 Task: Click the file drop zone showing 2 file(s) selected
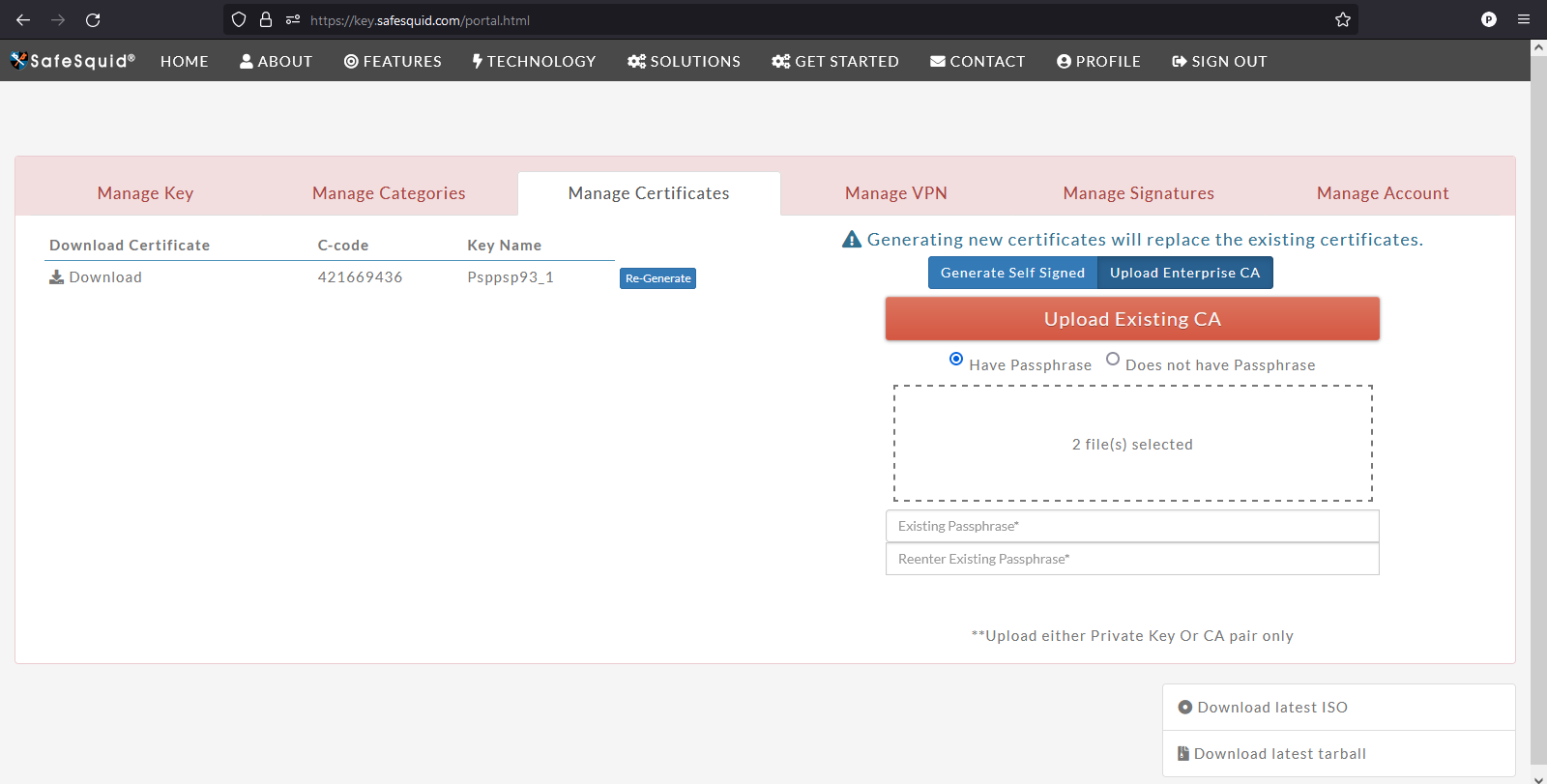[x=1132, y=444]
